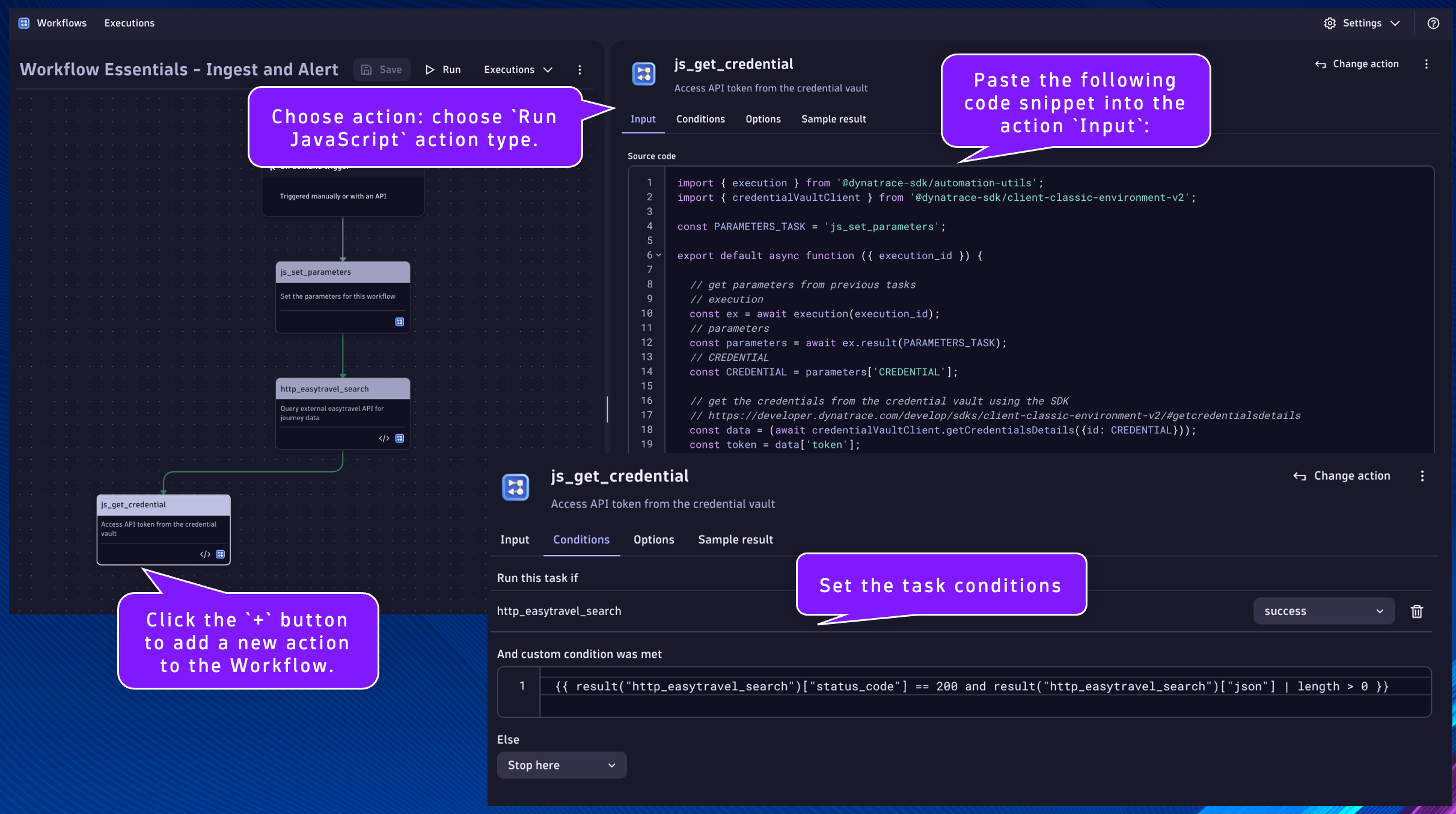Open the lower panel kebab menu
1456x814 pixels.
1422,476
